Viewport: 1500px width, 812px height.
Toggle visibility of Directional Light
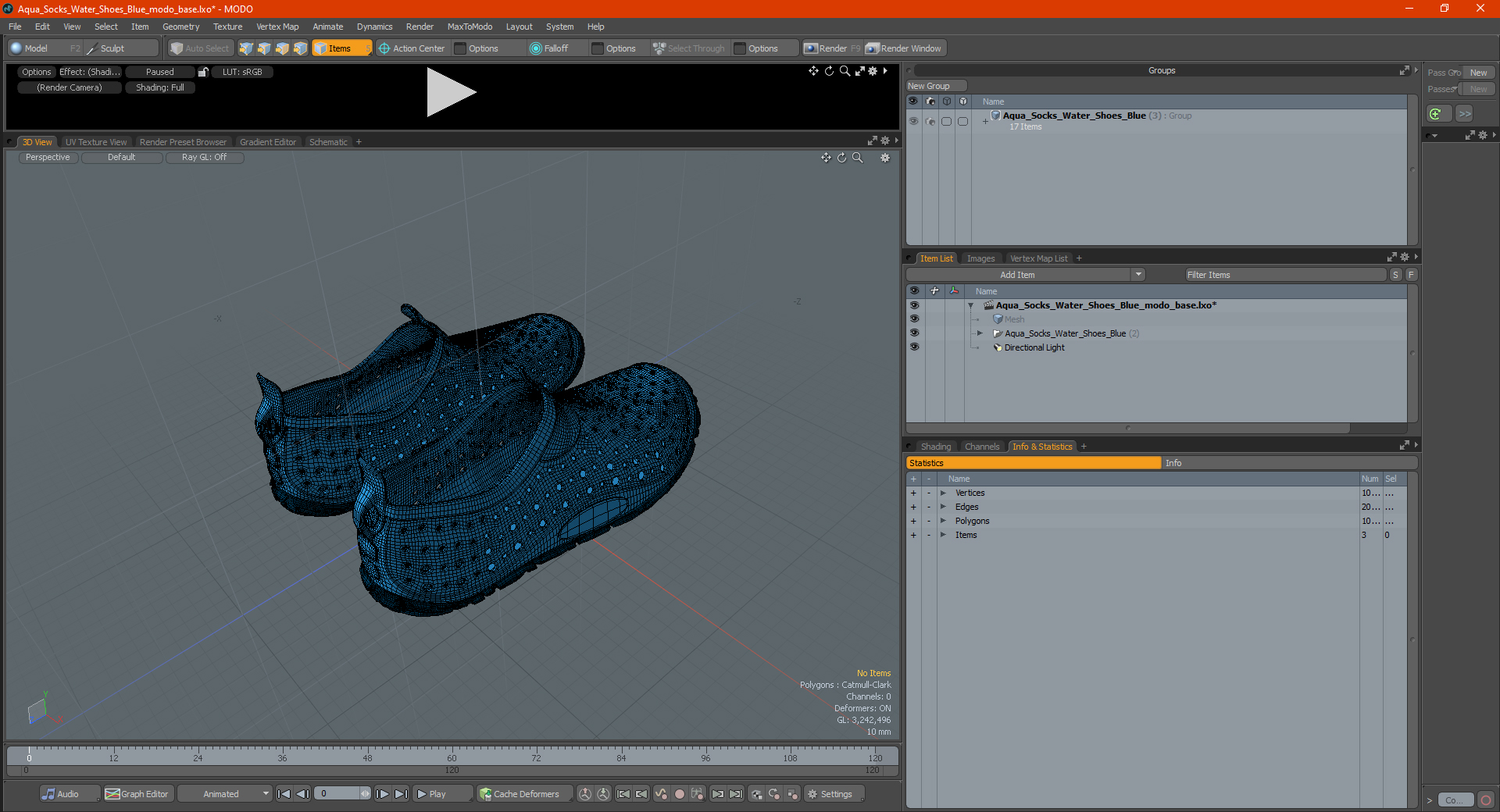tap(914, 347)
